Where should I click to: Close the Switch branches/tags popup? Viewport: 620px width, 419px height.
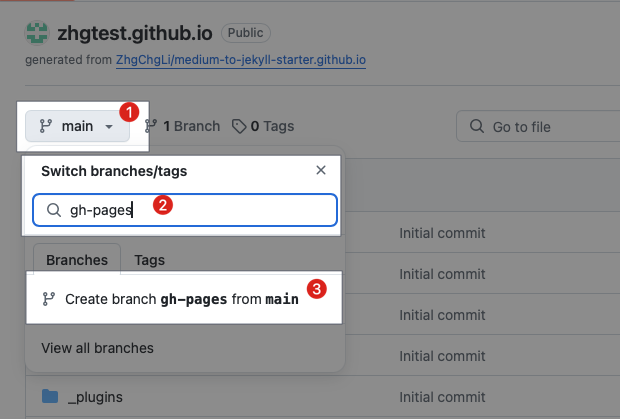321,171
